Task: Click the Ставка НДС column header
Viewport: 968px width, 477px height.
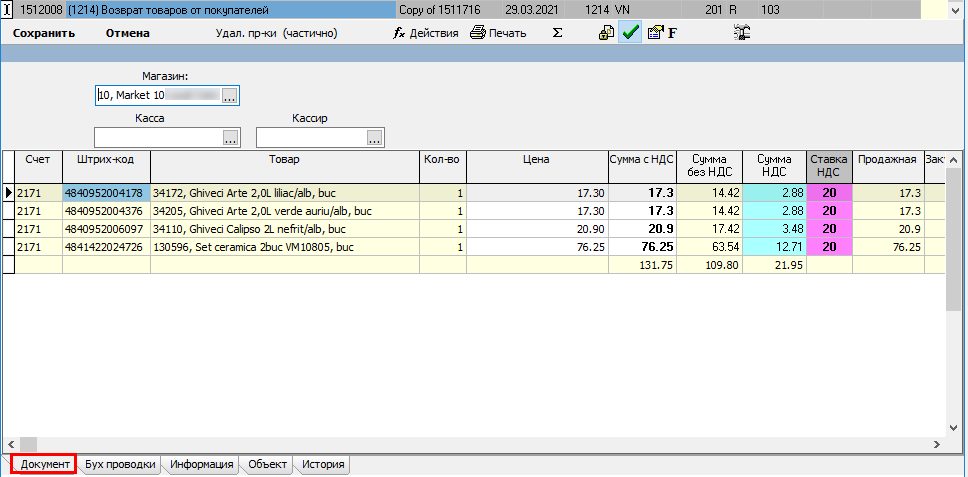Action: pos(829,167)
